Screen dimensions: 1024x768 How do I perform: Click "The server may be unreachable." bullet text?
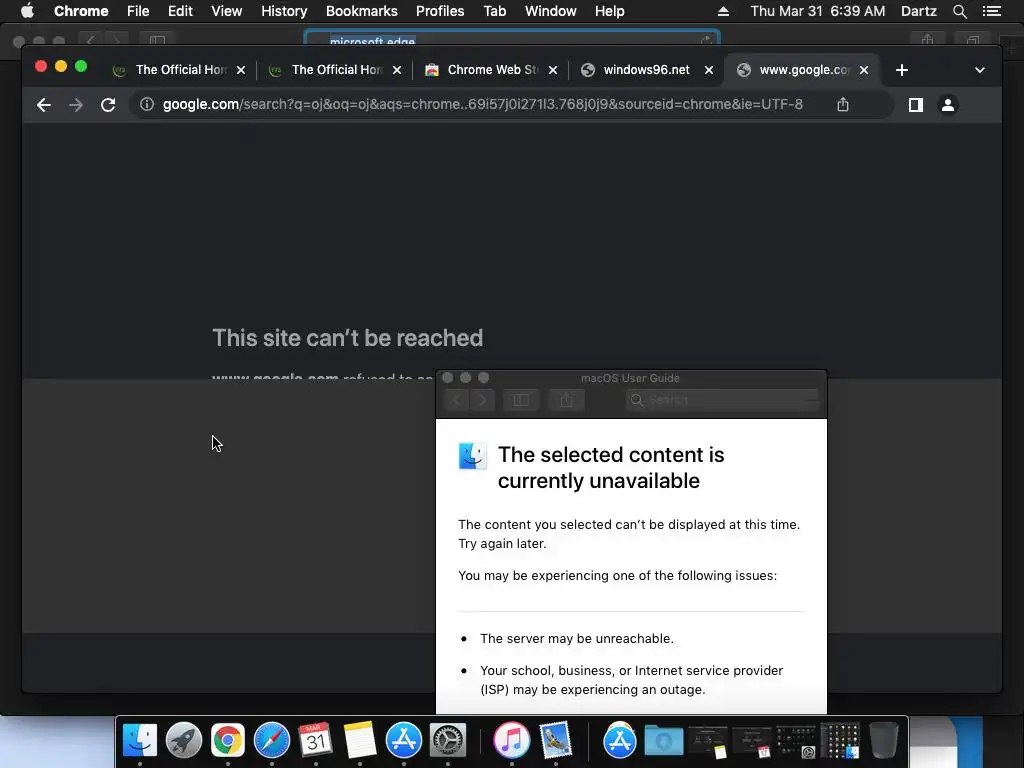pos(577,638)
